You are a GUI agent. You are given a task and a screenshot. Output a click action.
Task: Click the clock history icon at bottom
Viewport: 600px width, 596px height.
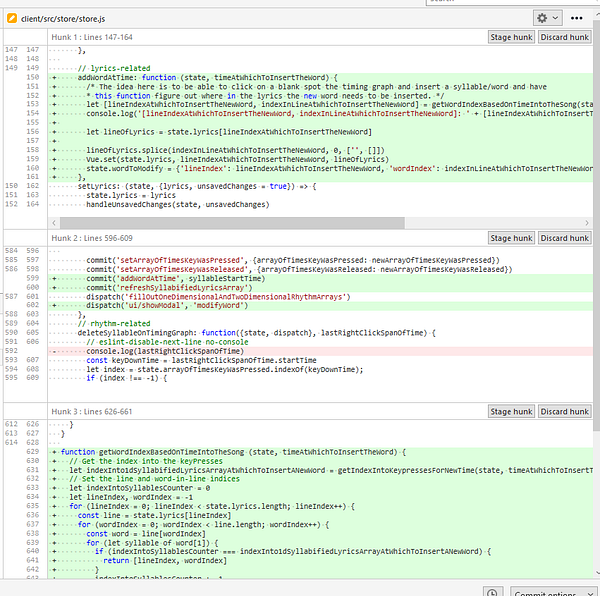pyautogui.click(x=491, y=592)
